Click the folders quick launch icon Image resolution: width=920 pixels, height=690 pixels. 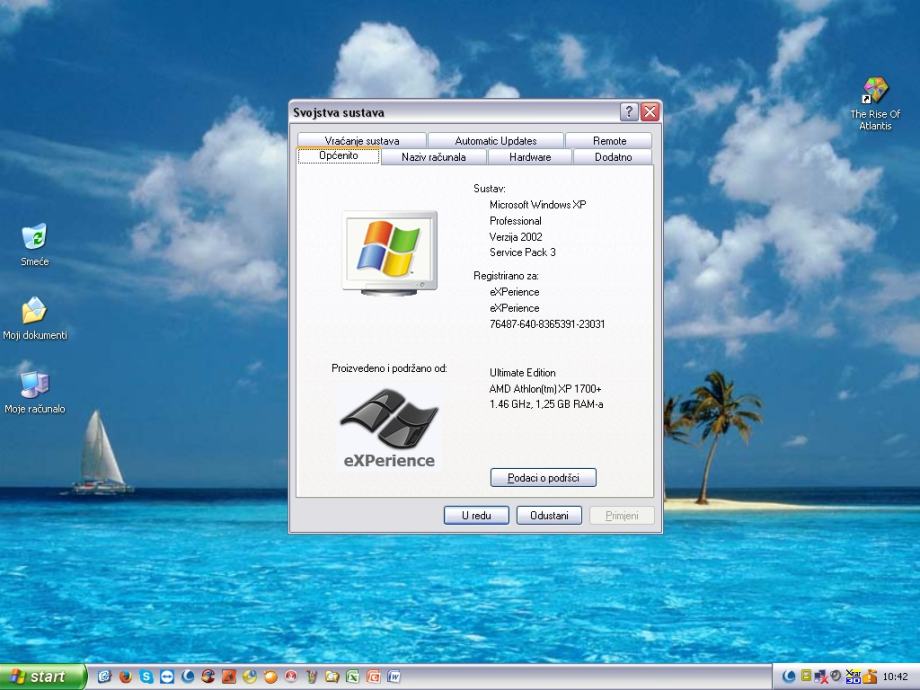point(332,677)
